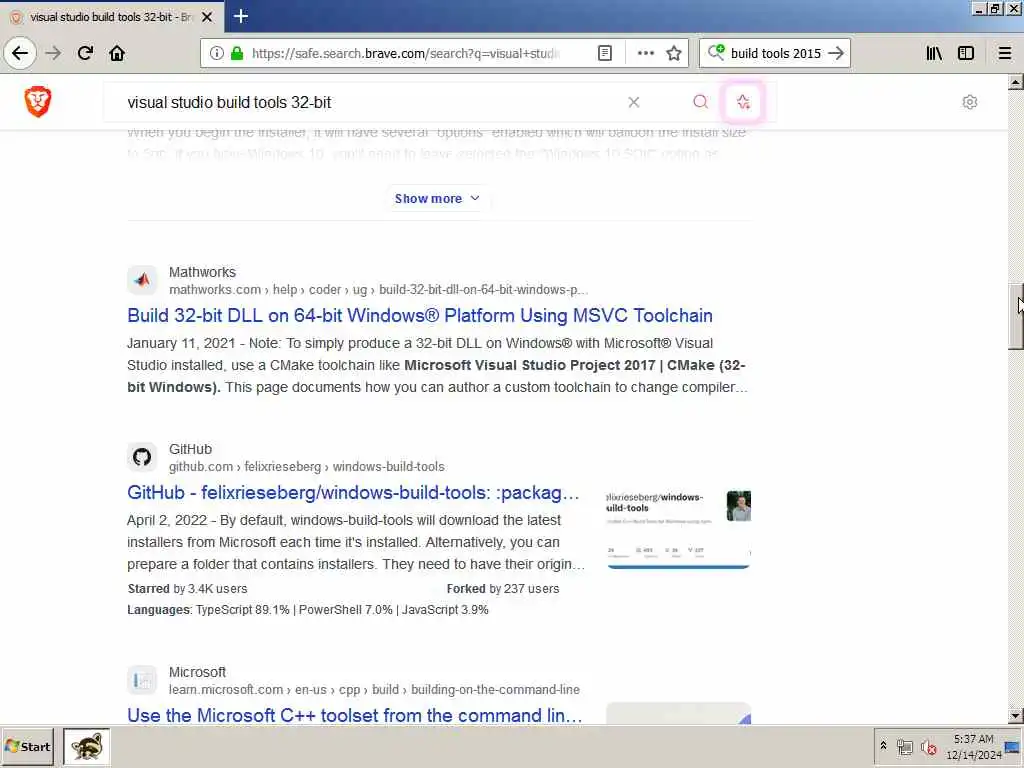1024x768 pixels.
Task: Click the Brave lion logo
Action: (x=38, y=101)
